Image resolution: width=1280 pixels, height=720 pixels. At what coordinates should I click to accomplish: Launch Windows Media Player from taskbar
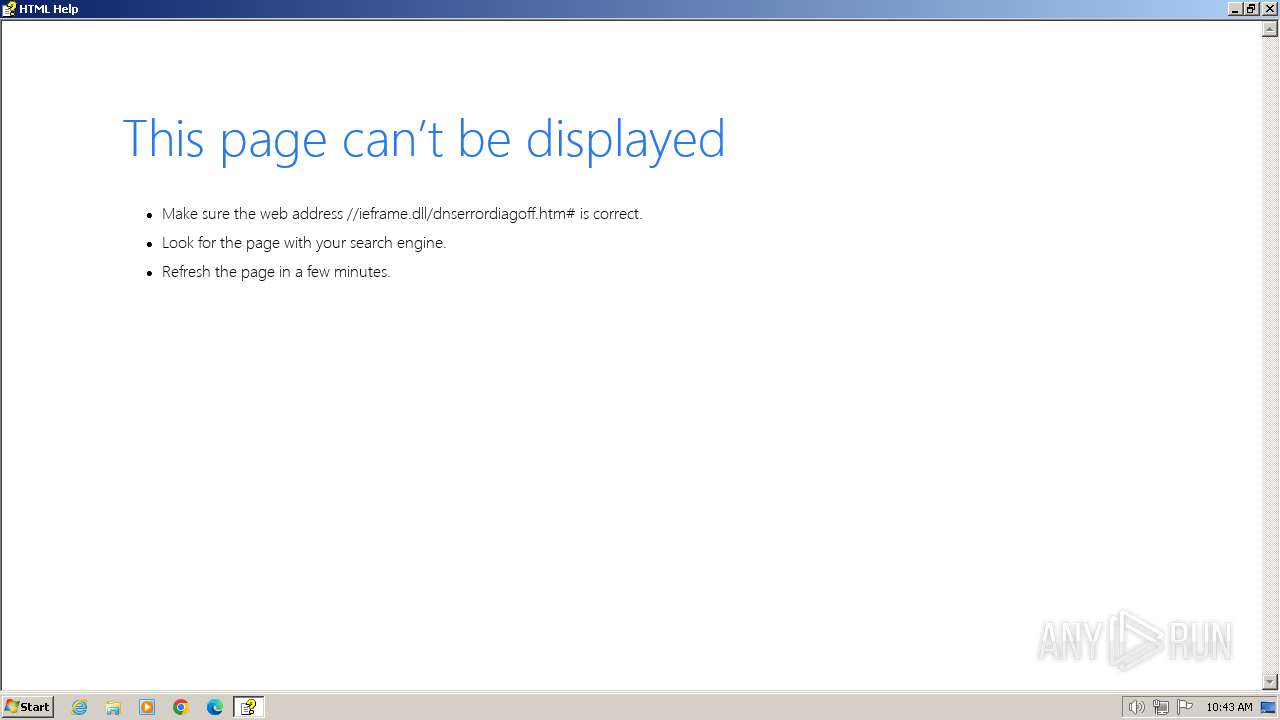point(147,707)
